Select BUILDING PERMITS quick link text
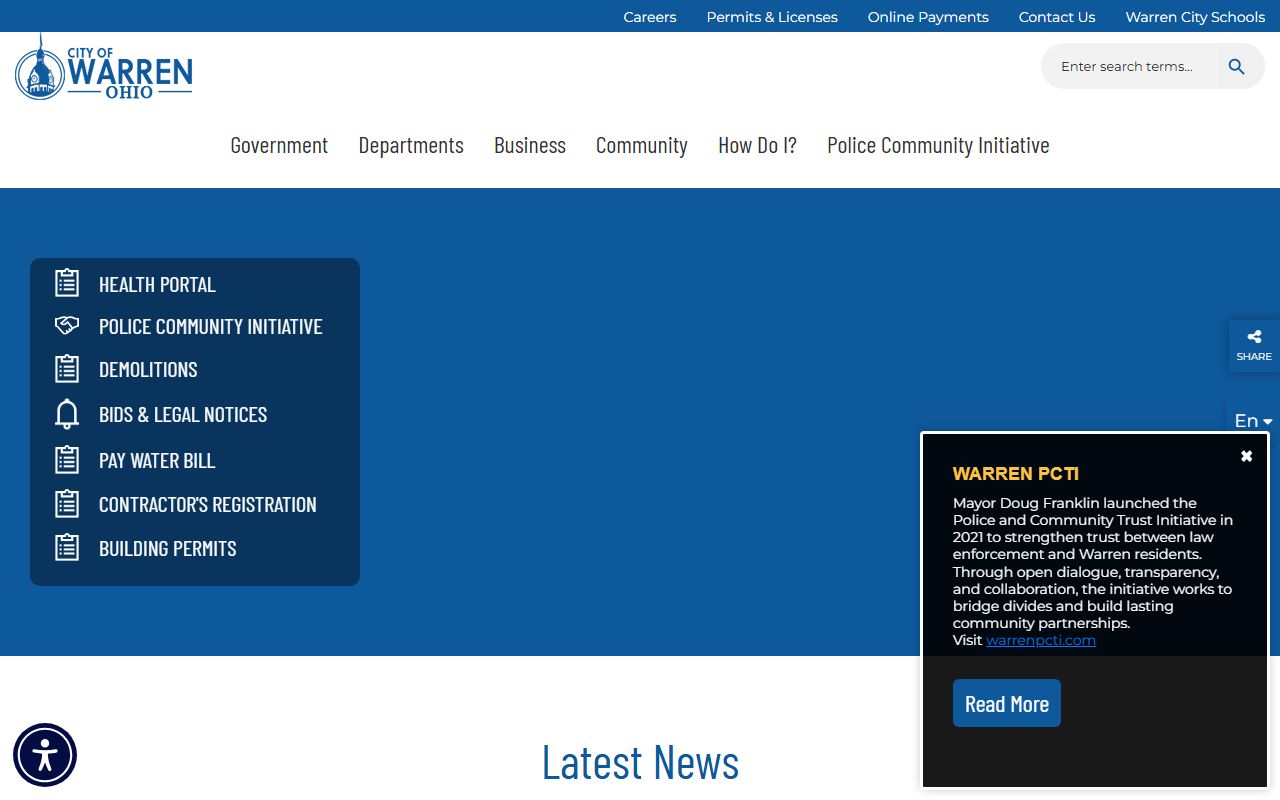The width and height of the screenshot is (1280, 800). point(168,549)
